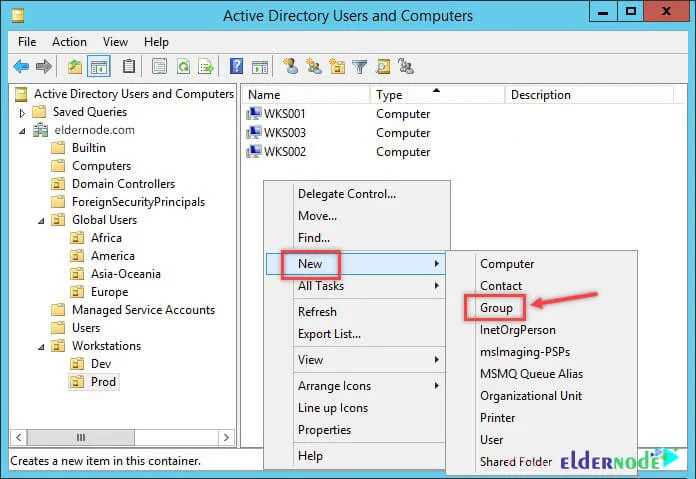
Task: Toggle the Show/Hide Action Pane icon
Action: tap(260, 67)
